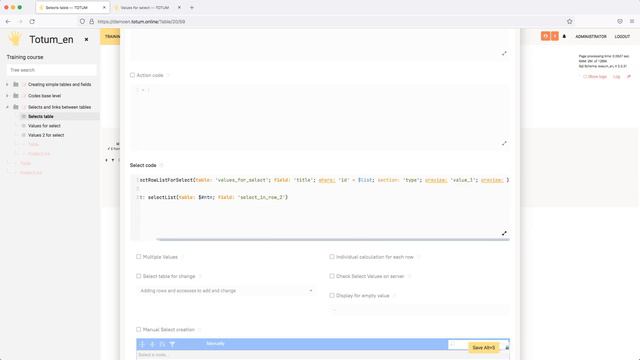Click the Log link near Show logs

point(616,77)
